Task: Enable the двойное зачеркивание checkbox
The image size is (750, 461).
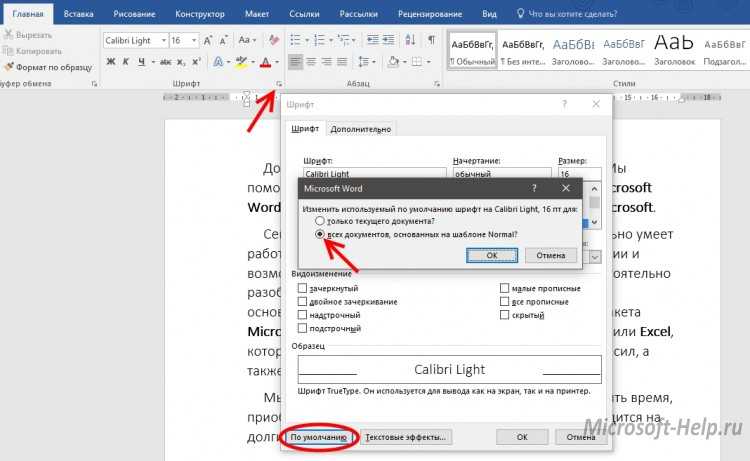Action: coord(302,301)
